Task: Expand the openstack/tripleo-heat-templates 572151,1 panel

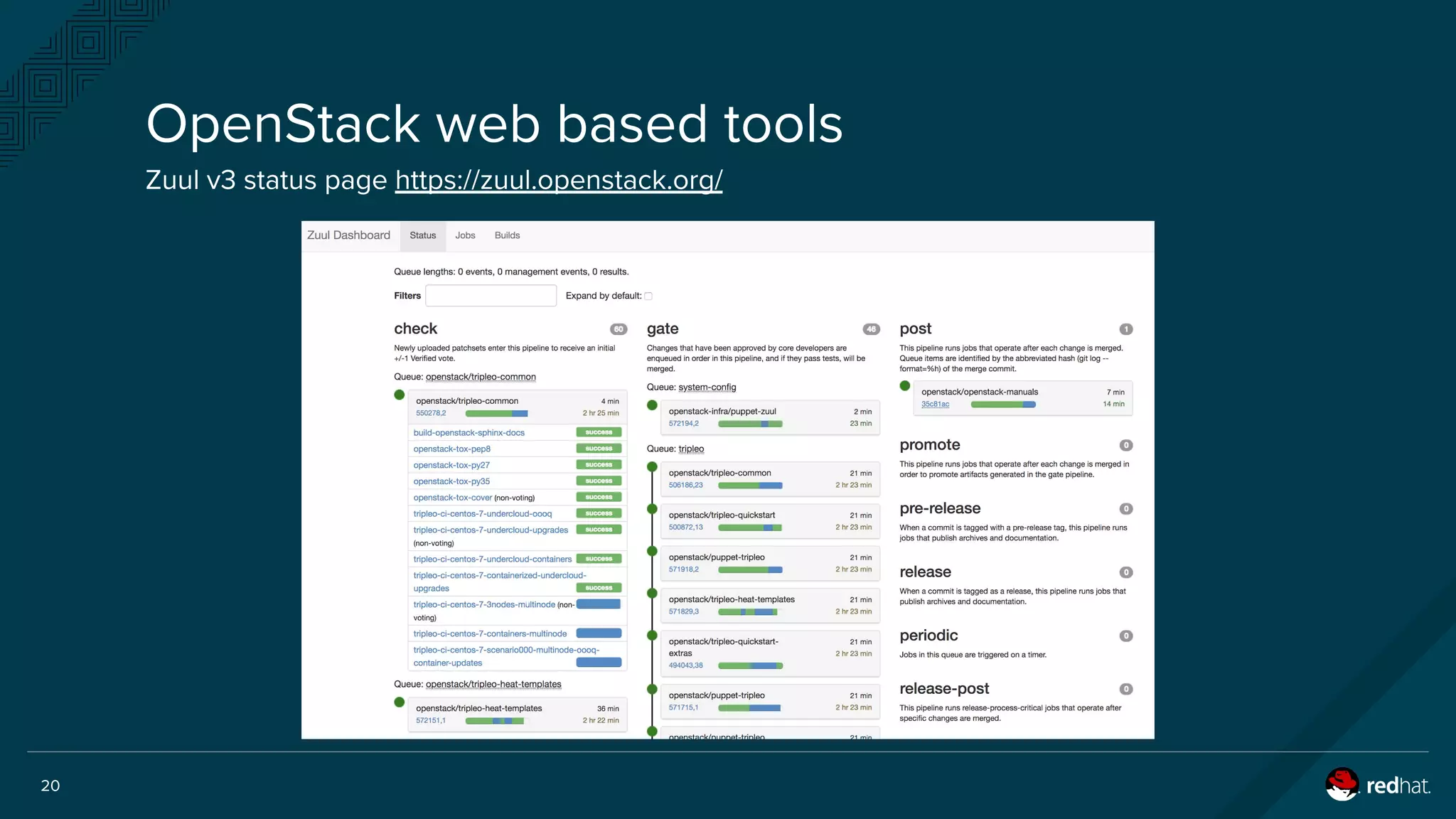Action: [x=518, y=714]
